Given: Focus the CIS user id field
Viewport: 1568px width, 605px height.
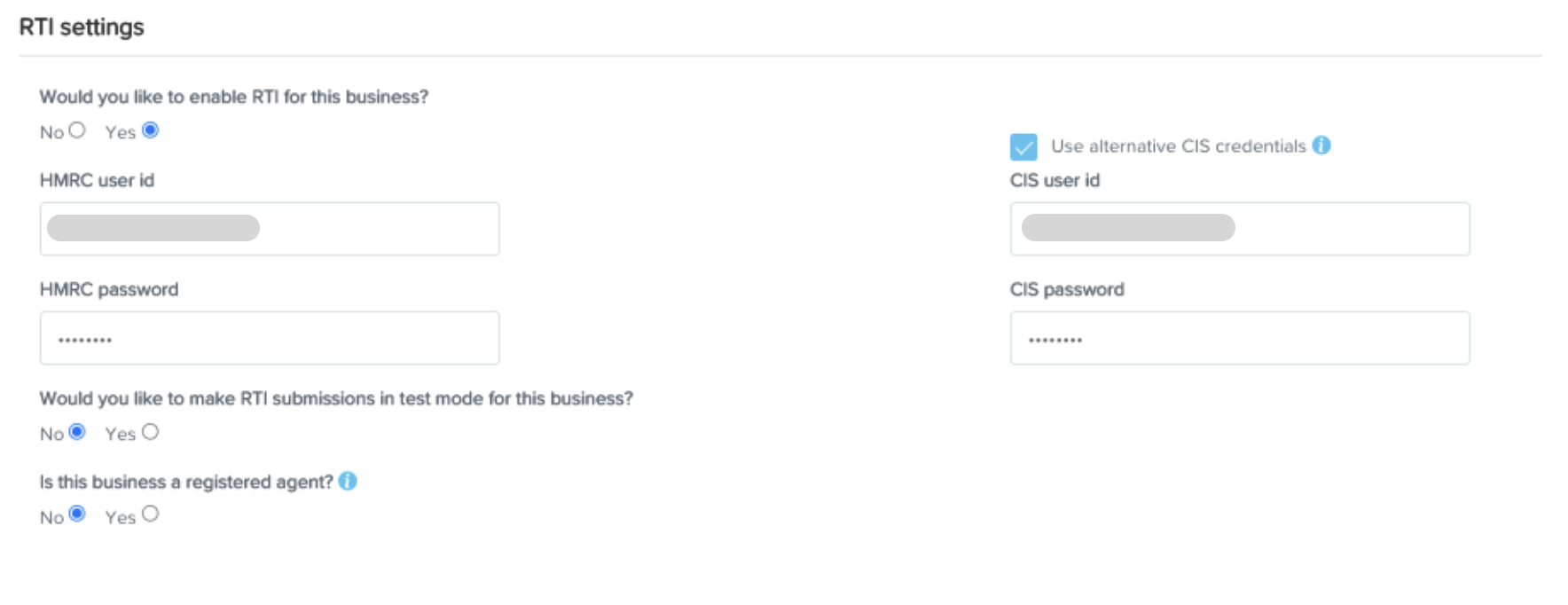Looking at the screenshot, I should point(1239,229).
